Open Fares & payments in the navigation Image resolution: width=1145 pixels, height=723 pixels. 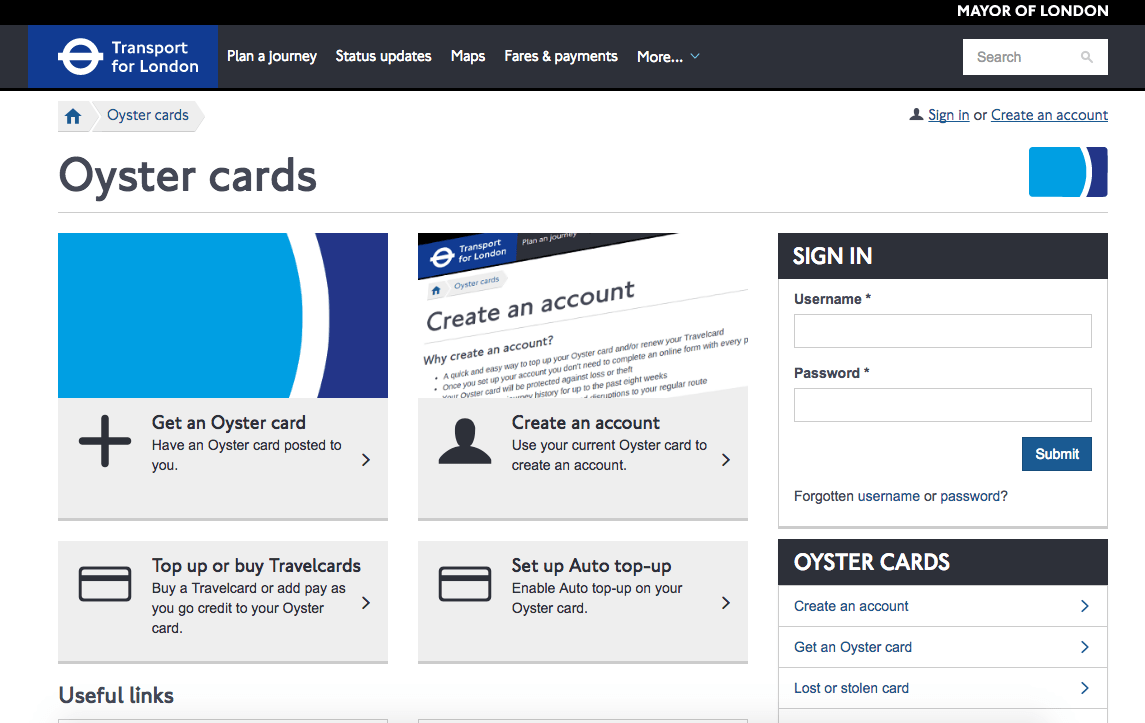point(561,56)
